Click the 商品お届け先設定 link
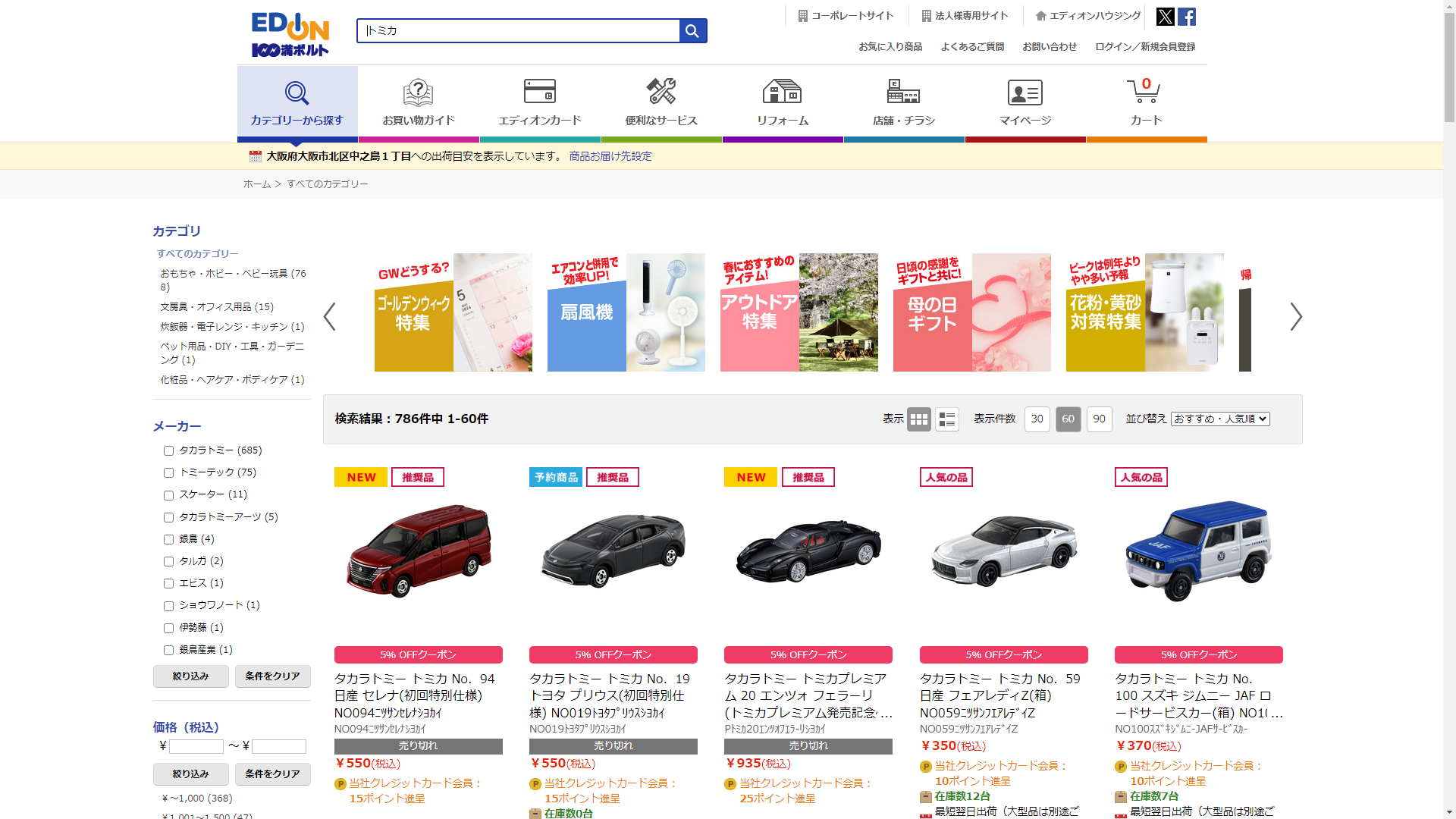This screenshot has height=819, width=1456. click(x=610, y=156)
